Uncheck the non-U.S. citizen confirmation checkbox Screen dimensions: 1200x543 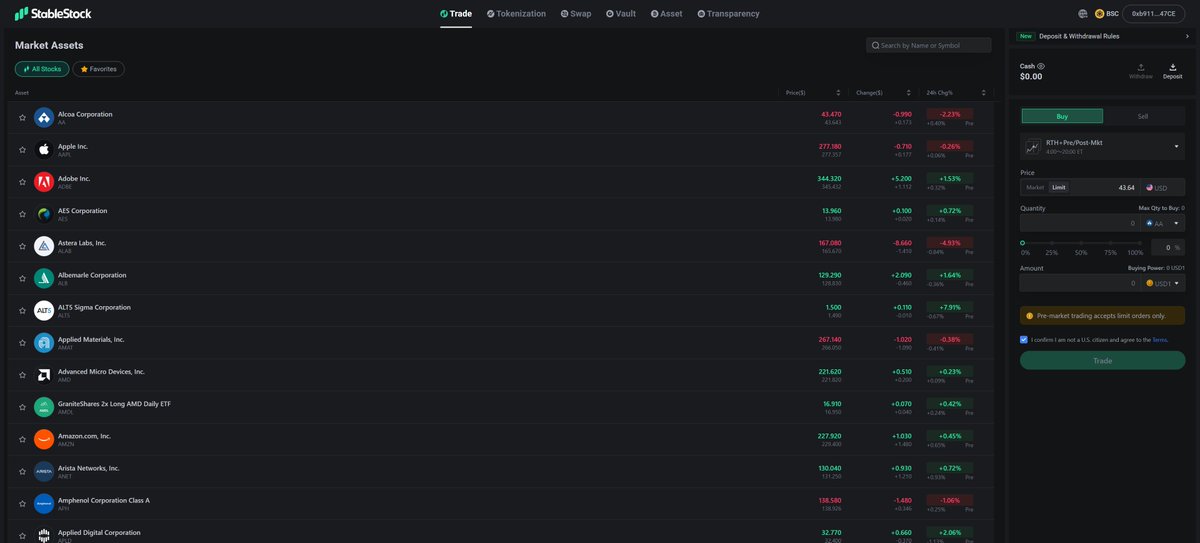[1024, 340]
